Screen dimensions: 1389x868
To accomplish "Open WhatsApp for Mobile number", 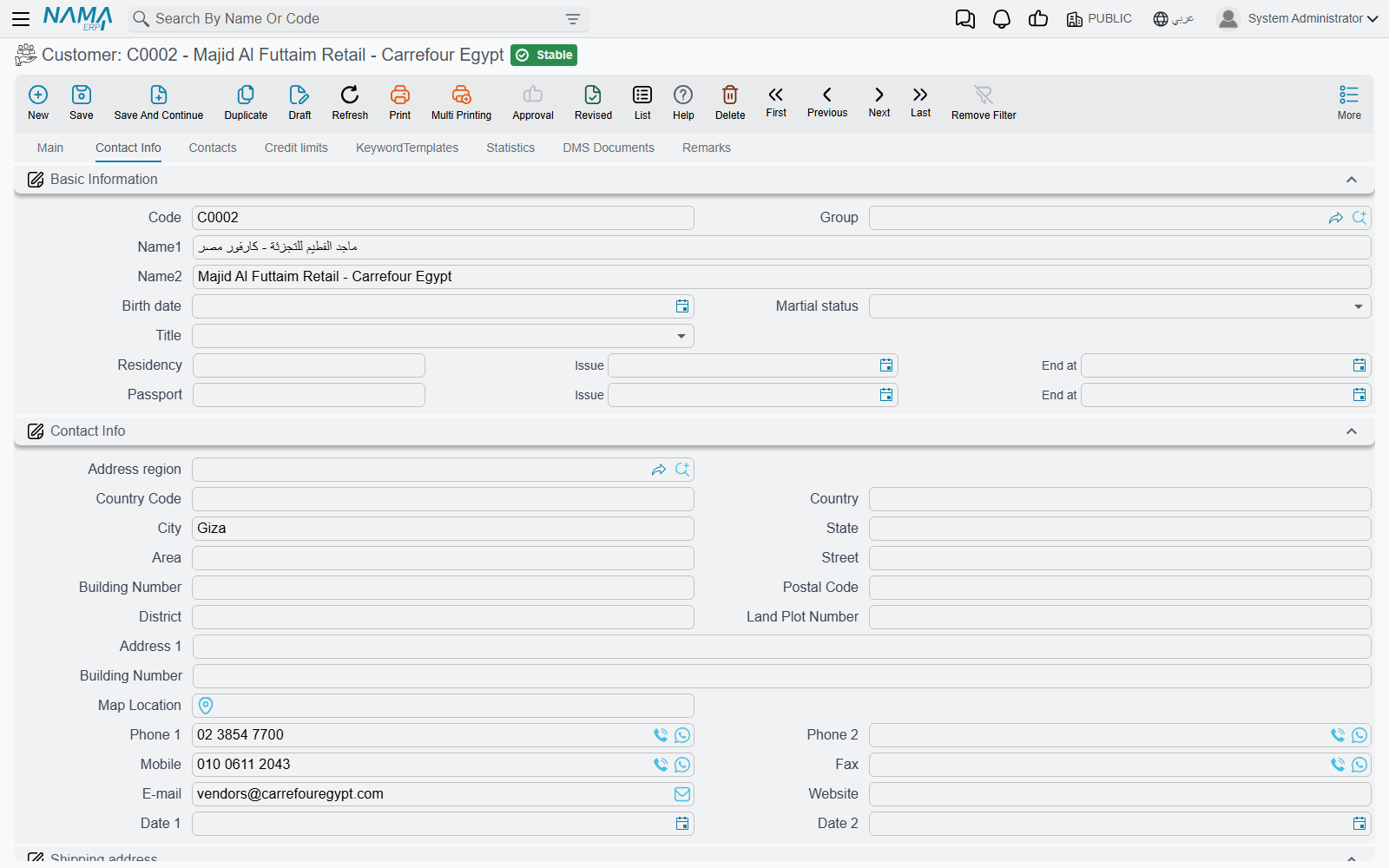I will point(682,765).
